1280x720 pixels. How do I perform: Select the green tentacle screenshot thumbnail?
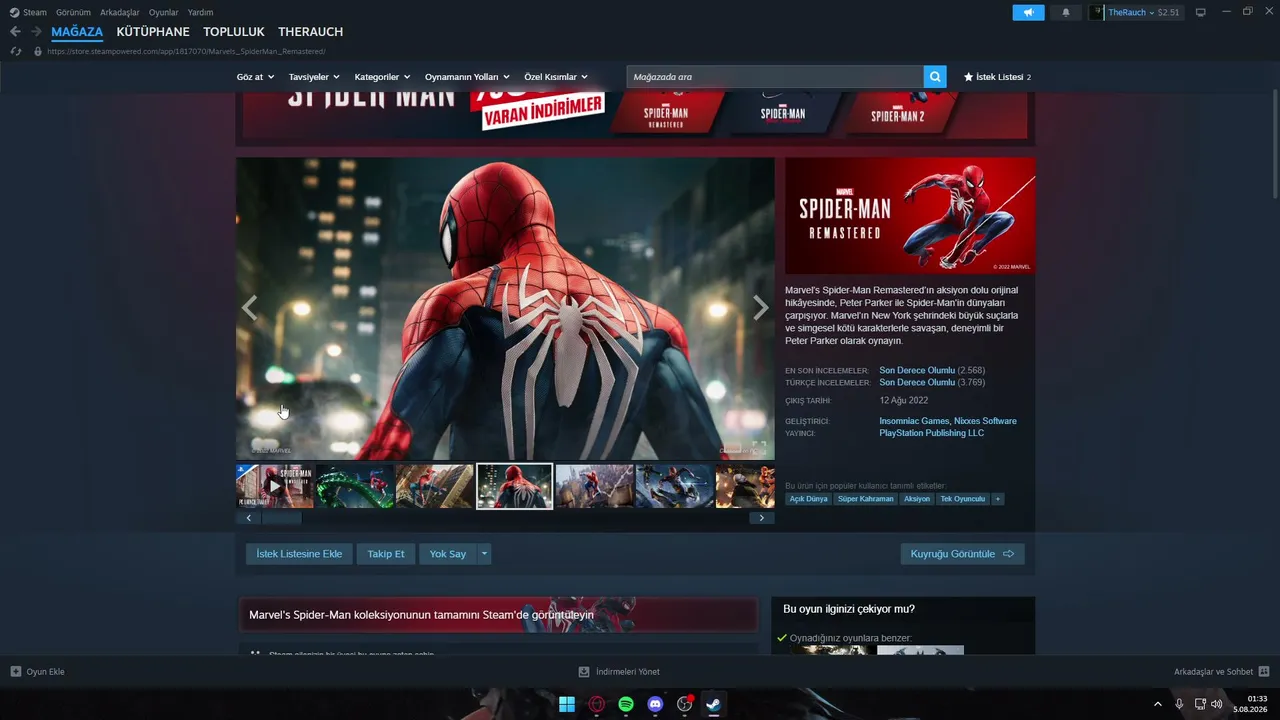(355, 486)
